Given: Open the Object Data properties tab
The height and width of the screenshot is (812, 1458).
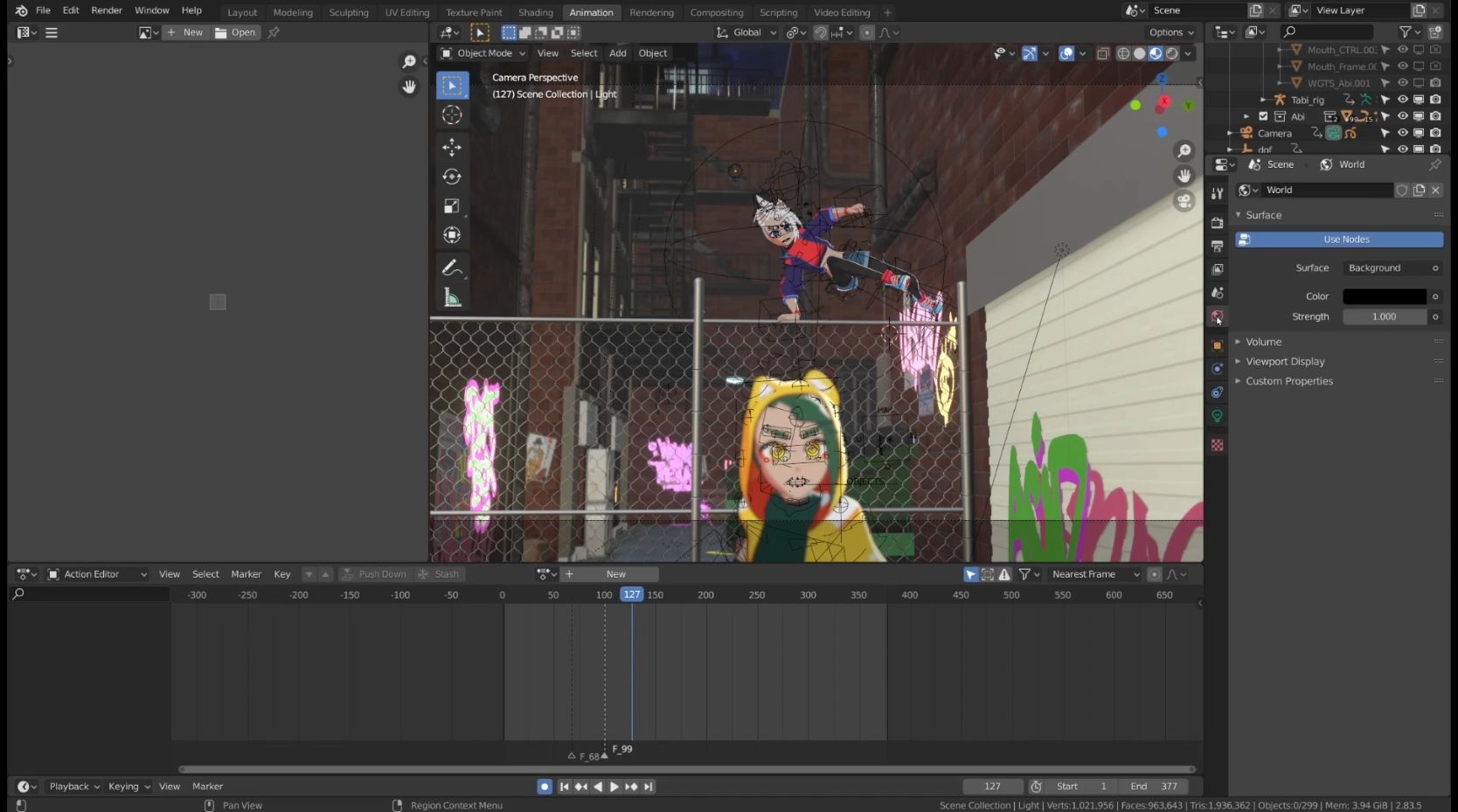Looking at the screenshot, I should [x=1217, y=416].
